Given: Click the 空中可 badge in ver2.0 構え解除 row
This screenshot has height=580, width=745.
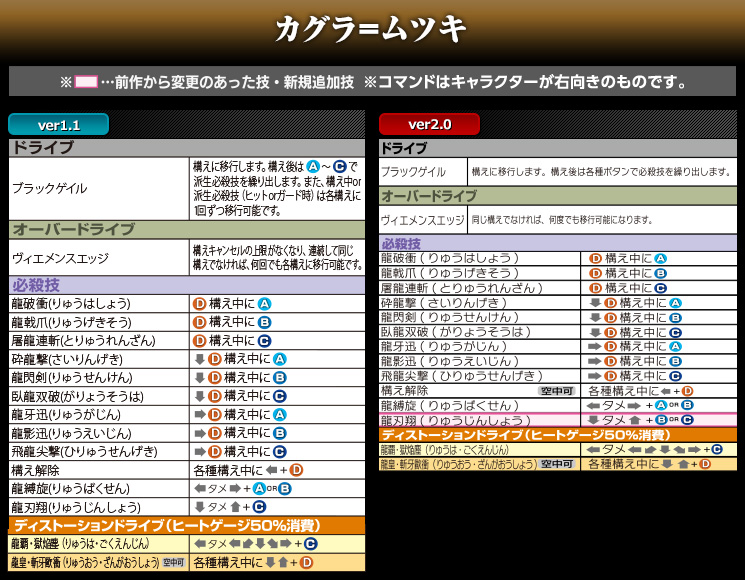Looking at the screenshot, I should (557, 391).
